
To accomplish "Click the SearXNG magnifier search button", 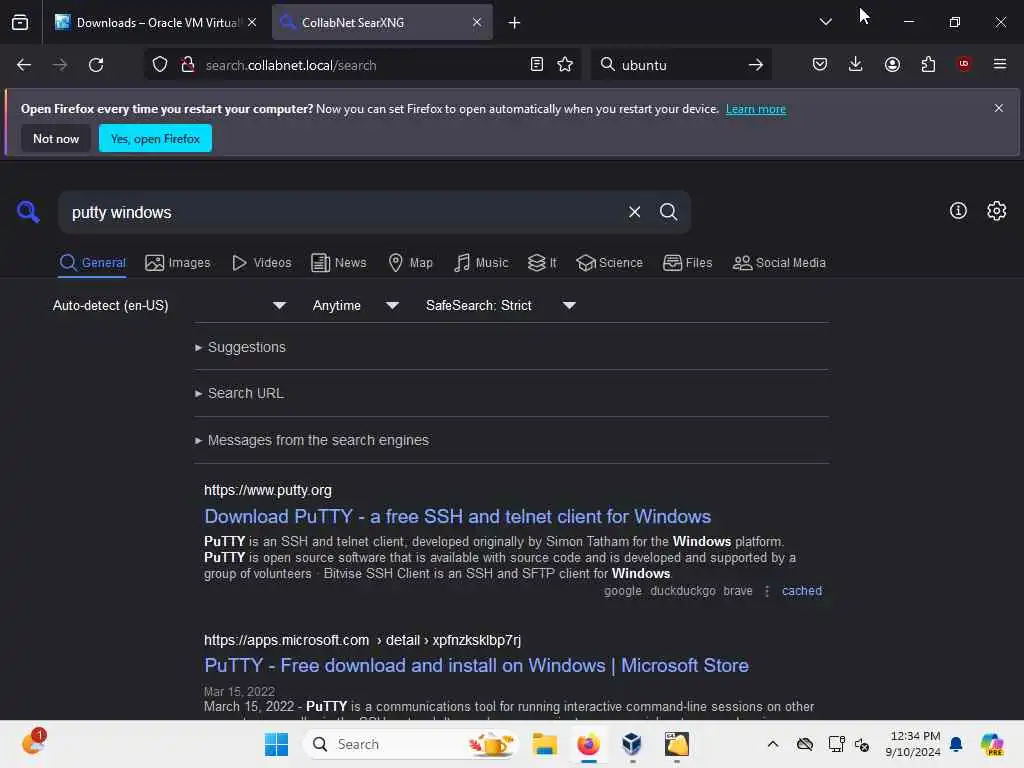I will pos(668,212).
